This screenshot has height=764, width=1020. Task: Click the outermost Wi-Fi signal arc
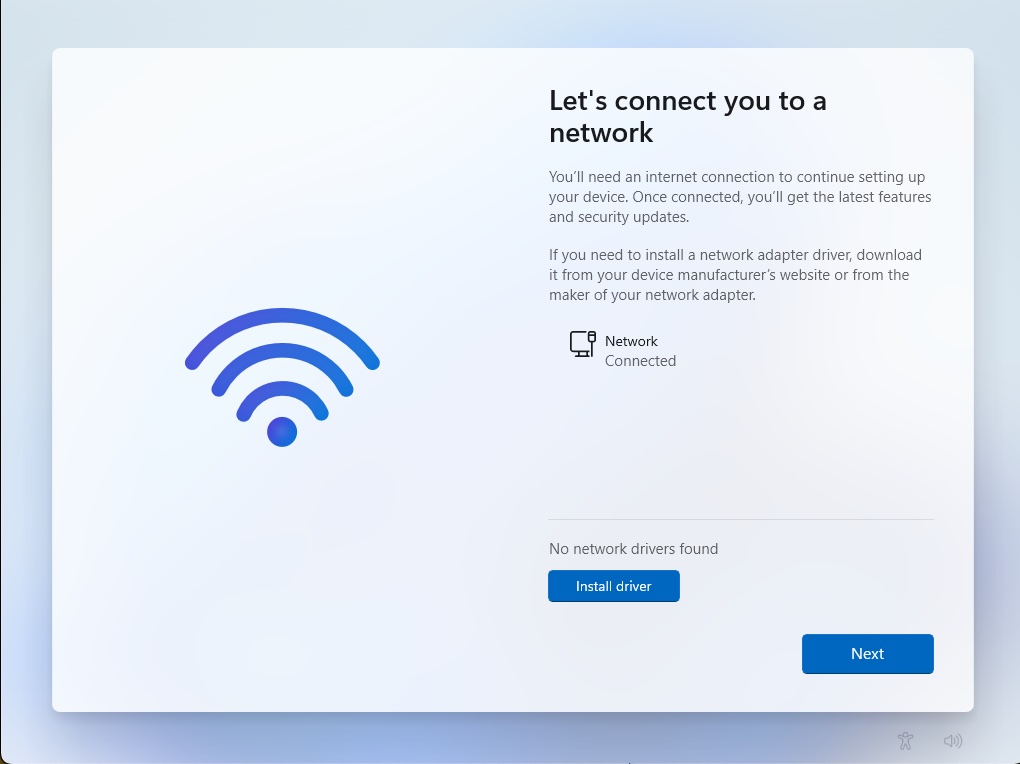click(282, 317)
